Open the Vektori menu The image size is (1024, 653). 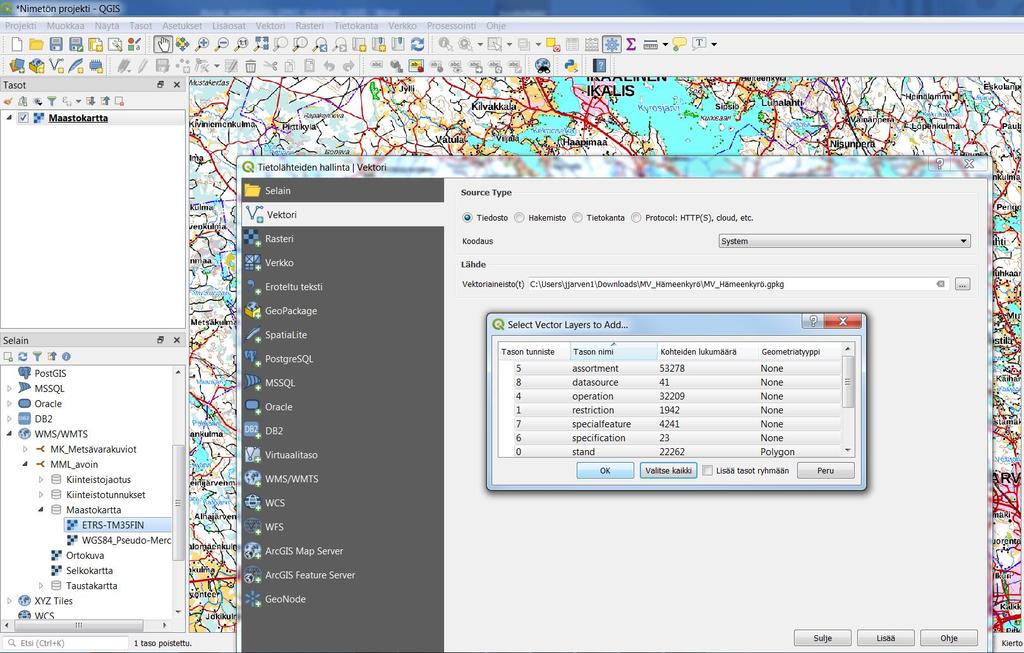(x=270, y=25)
